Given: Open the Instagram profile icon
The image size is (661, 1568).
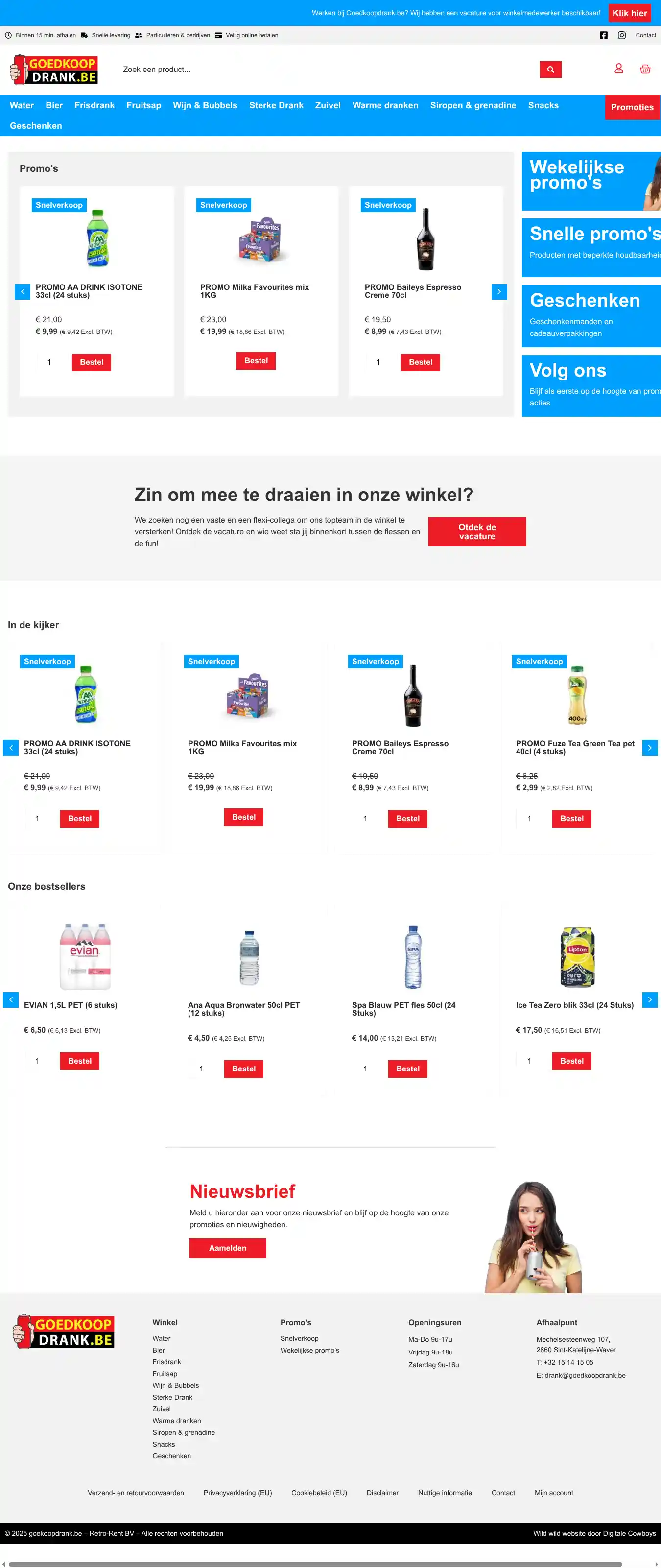Looking at the screenshot, I should 621,35.
